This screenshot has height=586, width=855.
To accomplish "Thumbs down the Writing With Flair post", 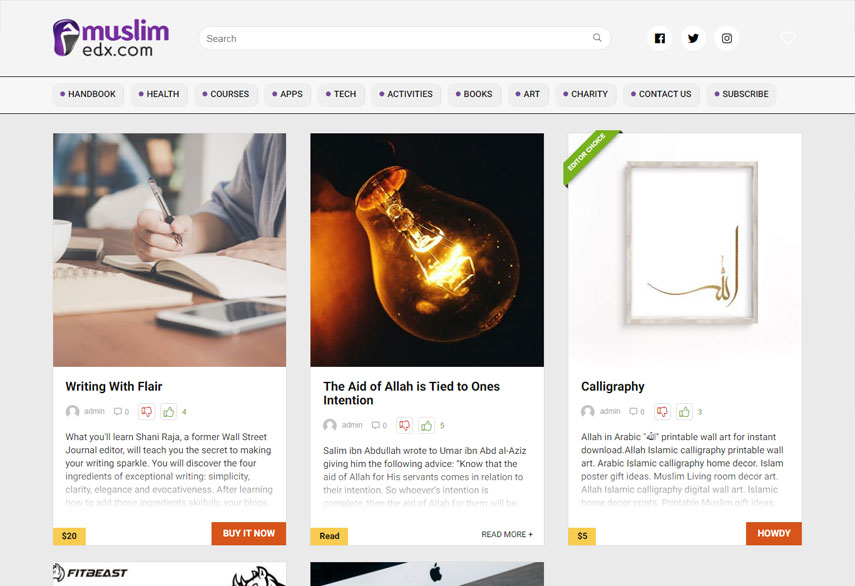I will pos(147,412).
